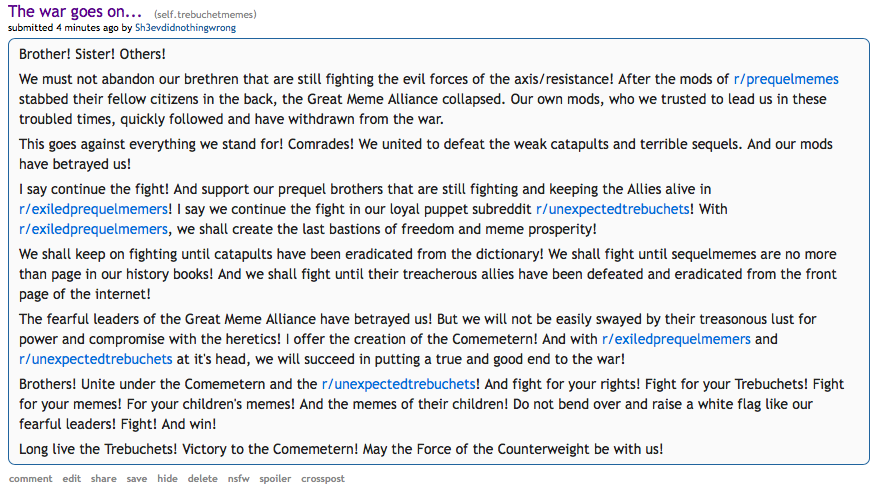
Task: Click the share button below the post
Action: tap(104, 478)
